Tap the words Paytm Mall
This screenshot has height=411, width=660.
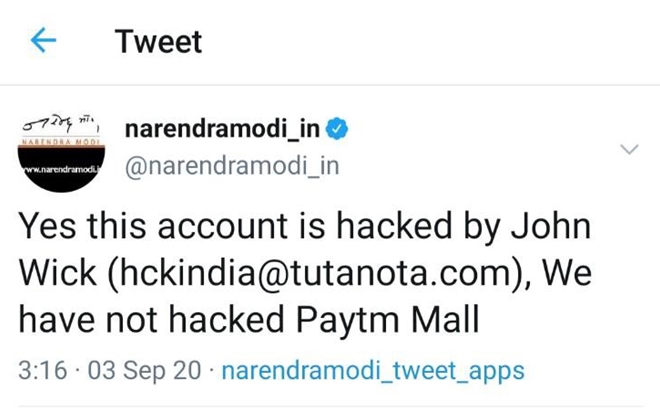[388, 319]
